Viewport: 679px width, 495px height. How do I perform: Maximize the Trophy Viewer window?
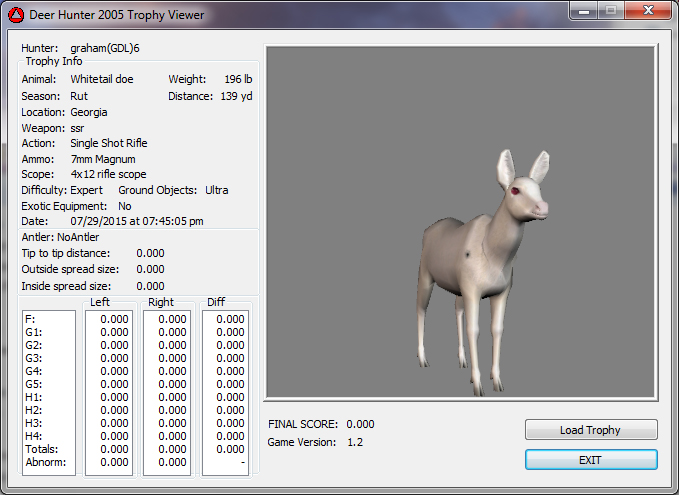[x=611, y=10]
